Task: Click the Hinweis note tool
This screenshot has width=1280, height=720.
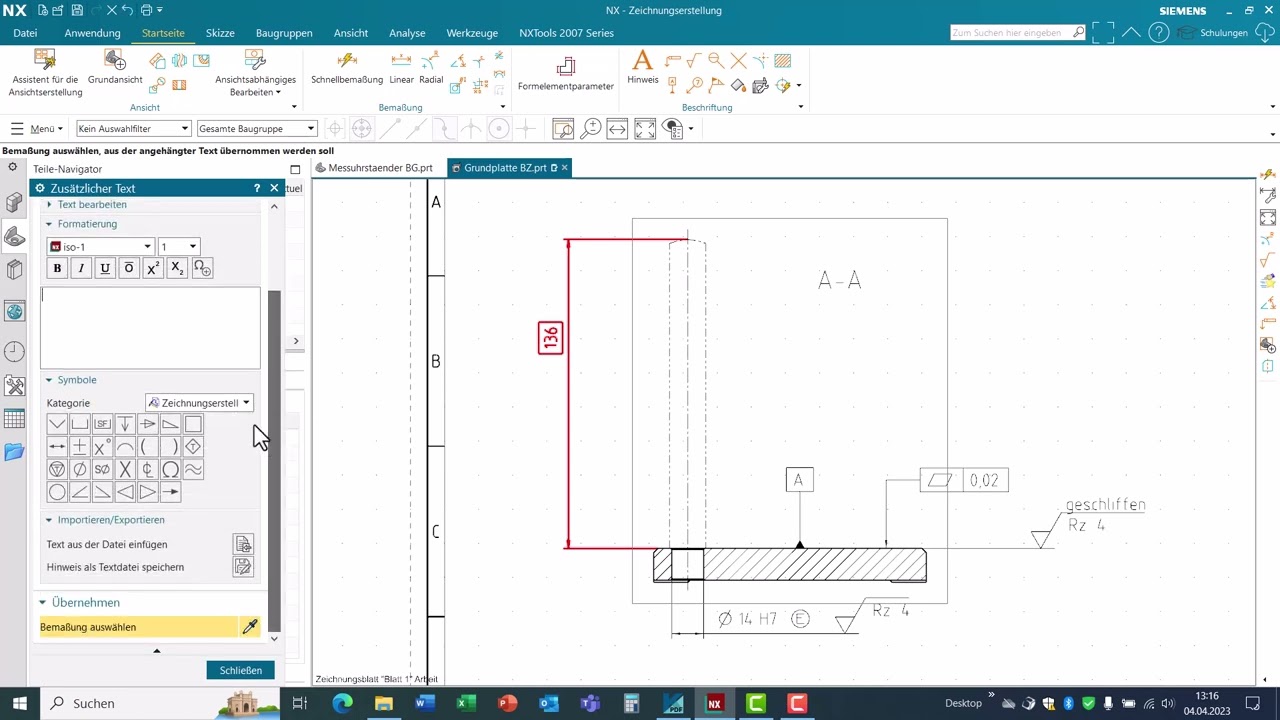Action: [643, 67]
